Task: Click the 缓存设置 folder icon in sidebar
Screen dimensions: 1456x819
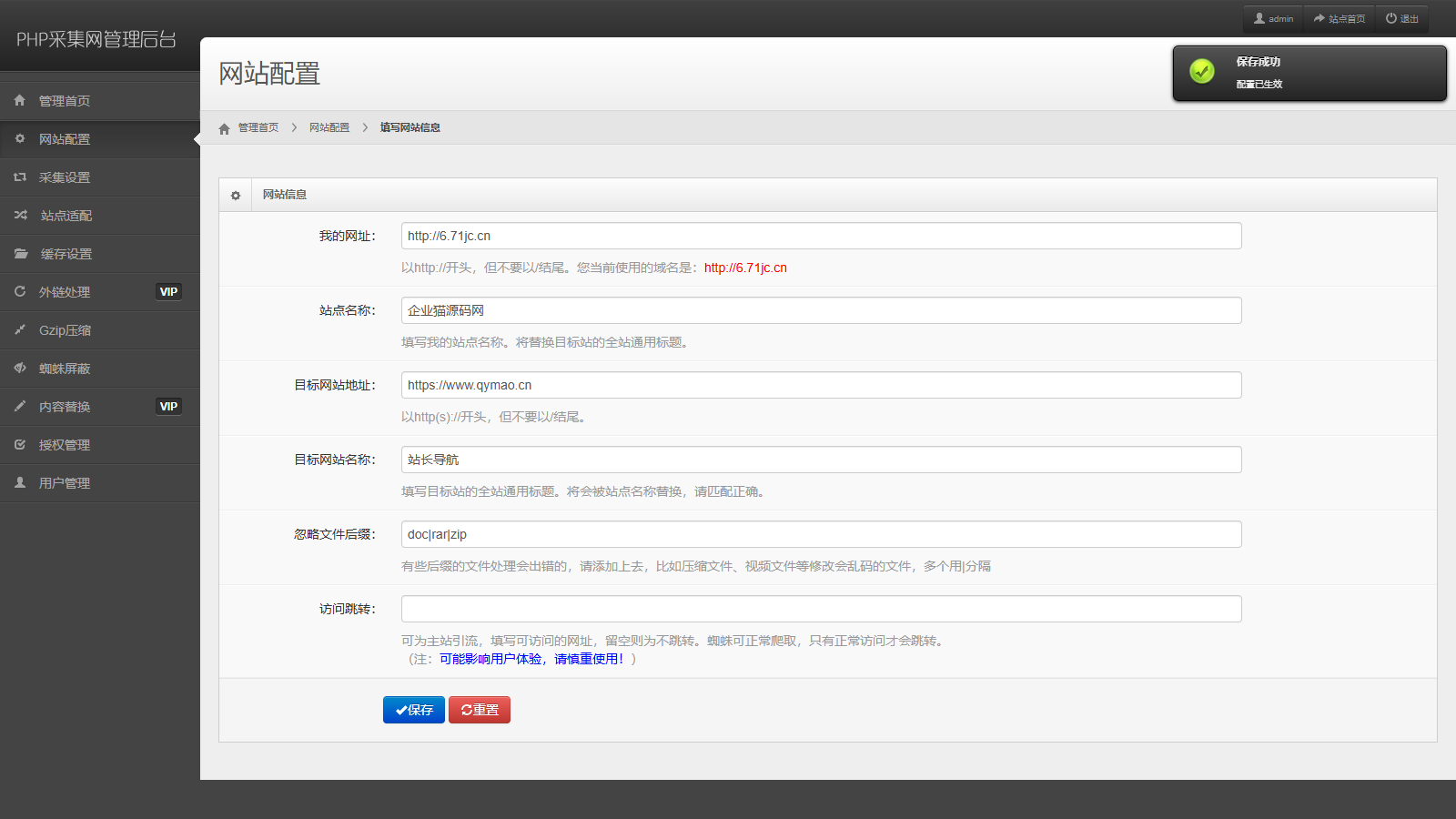Action: point(20,254)
